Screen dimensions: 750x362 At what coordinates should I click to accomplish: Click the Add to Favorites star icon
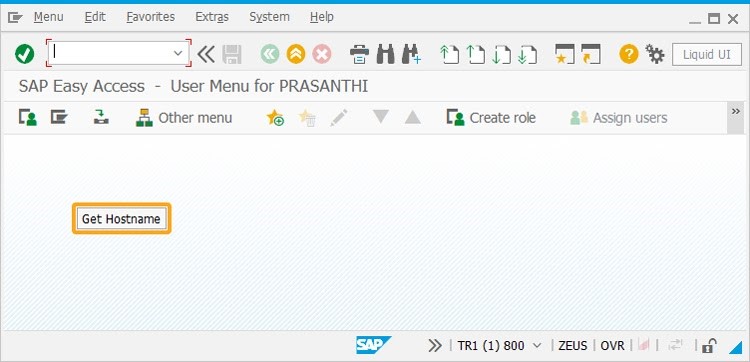point(275,118)
